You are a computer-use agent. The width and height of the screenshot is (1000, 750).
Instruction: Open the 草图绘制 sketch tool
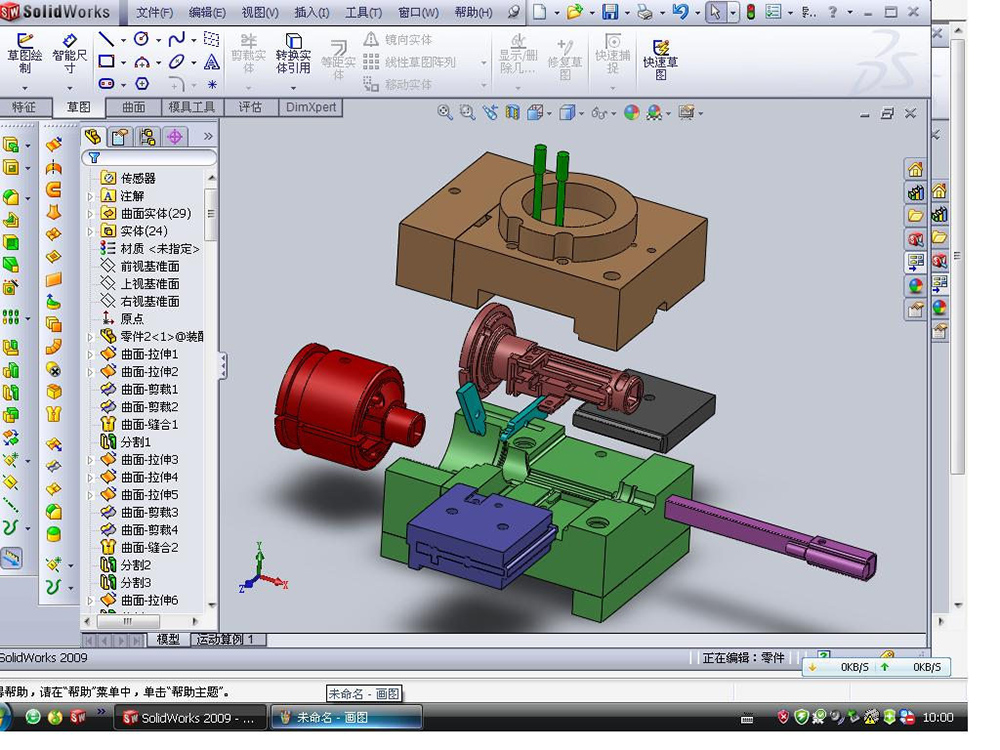(x=24, y=54)
